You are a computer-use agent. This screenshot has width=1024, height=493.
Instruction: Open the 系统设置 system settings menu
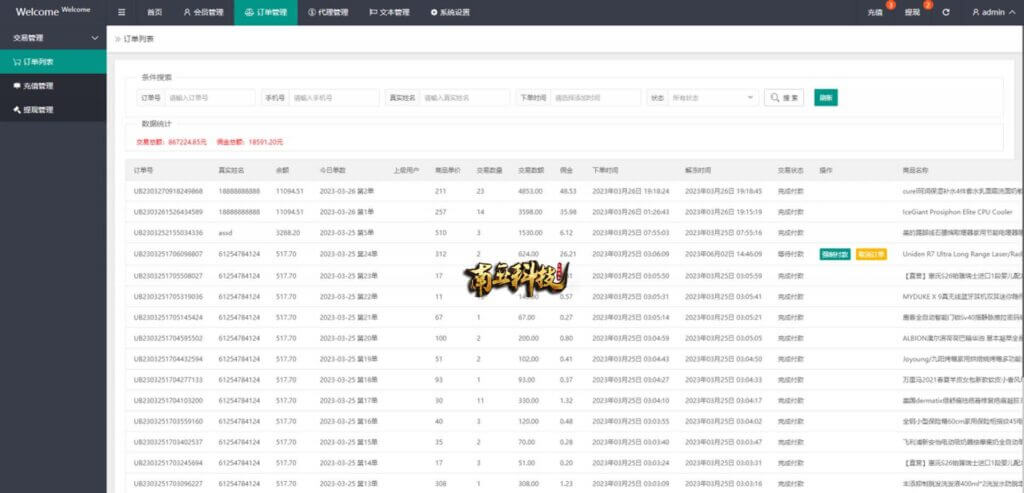coord(450,12)
